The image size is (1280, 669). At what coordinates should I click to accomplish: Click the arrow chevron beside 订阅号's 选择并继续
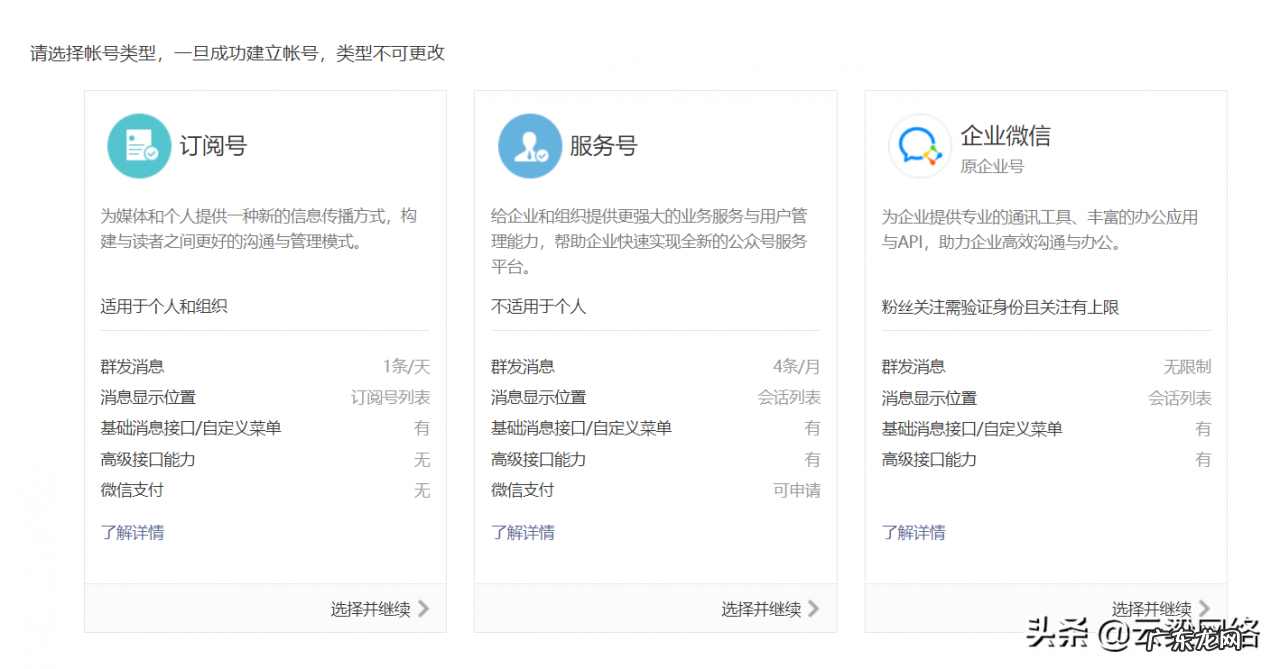(x=424, y=608)
